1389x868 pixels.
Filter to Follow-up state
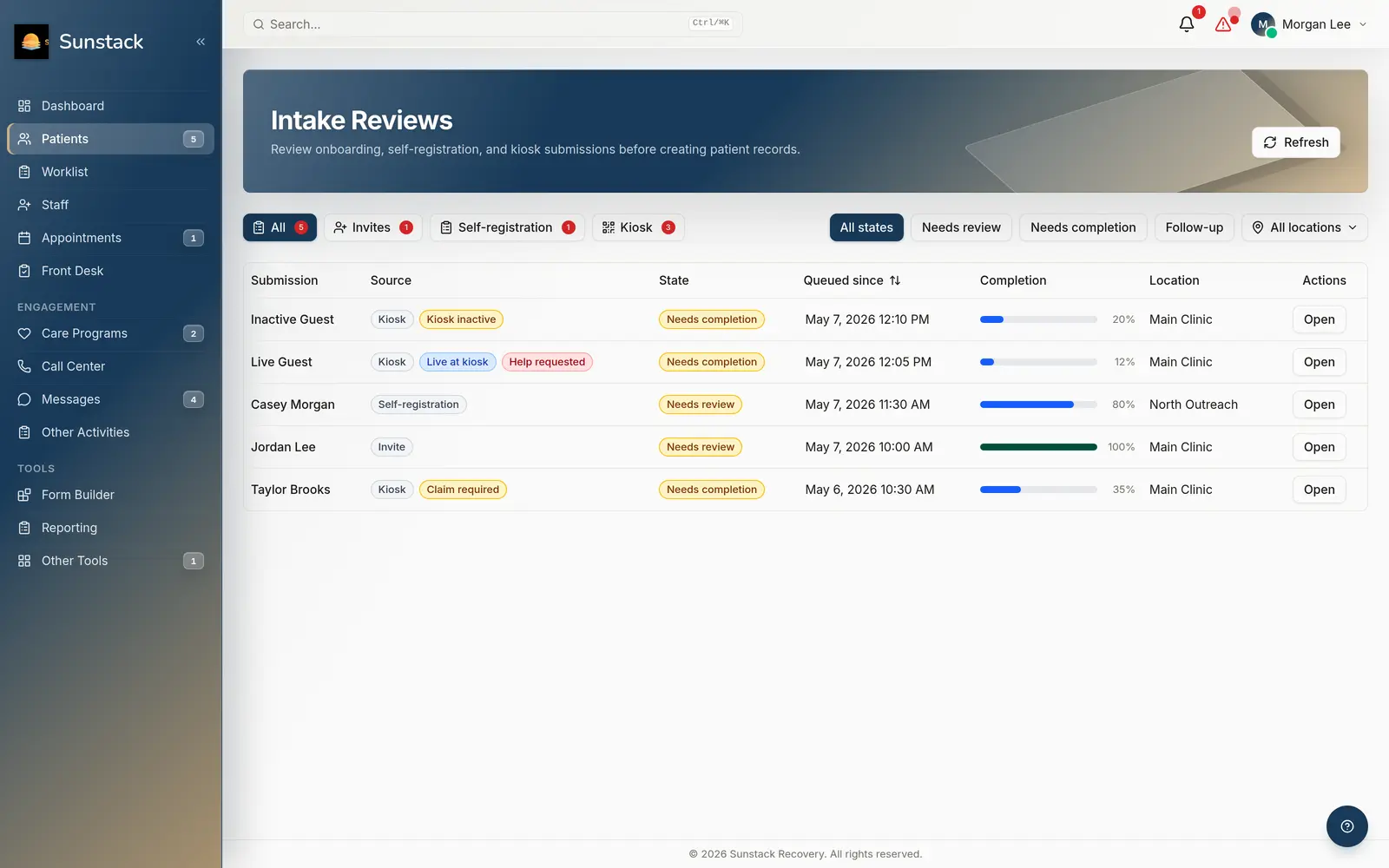tap(1195, 227)
